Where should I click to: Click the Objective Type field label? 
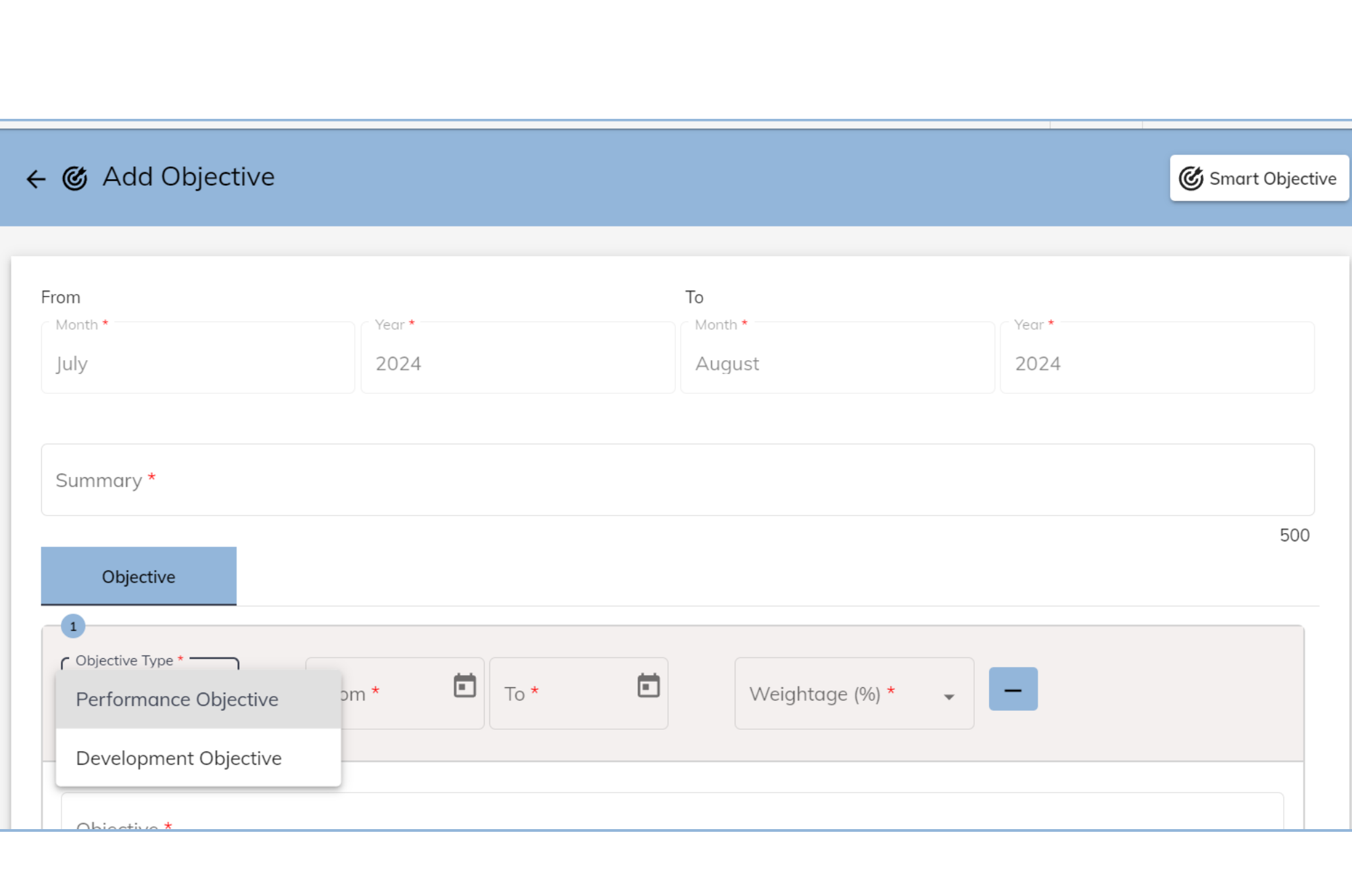[x=124, y=661]
